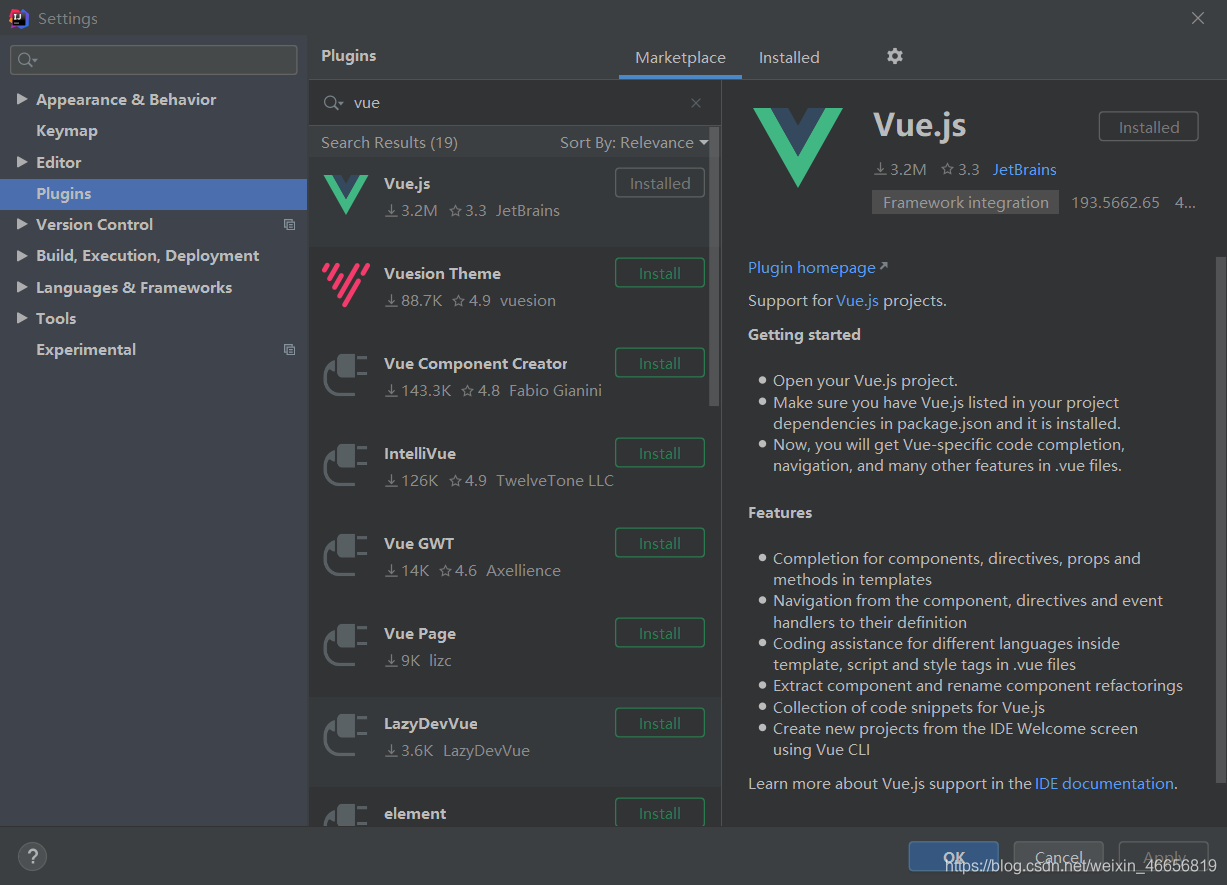
Task: Click Installed button in Vue.js result row
Action: [660, 183]
